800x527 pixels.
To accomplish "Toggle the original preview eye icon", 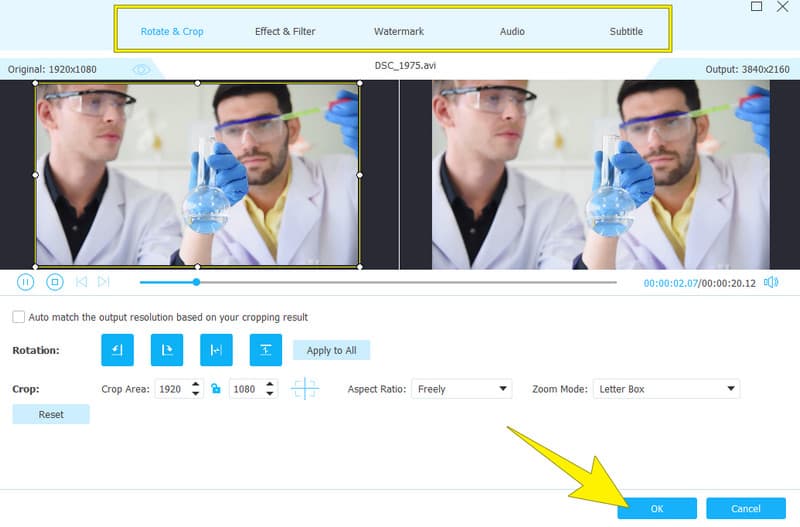I will 142,69.
